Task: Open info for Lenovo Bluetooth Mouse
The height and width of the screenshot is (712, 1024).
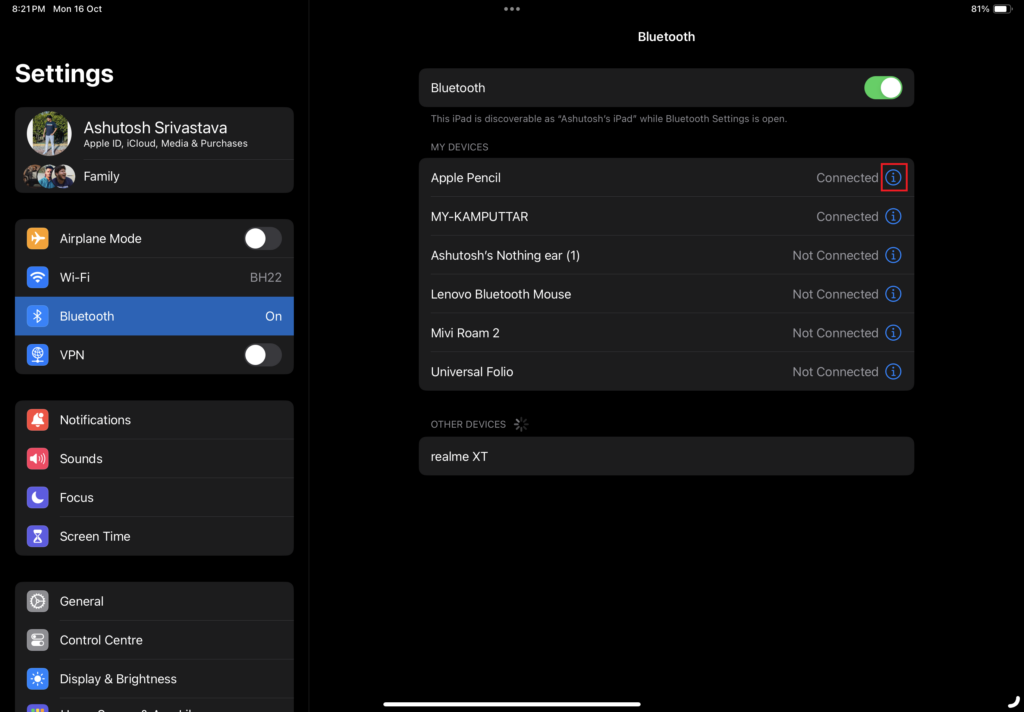Action: (x=893, y=294)
